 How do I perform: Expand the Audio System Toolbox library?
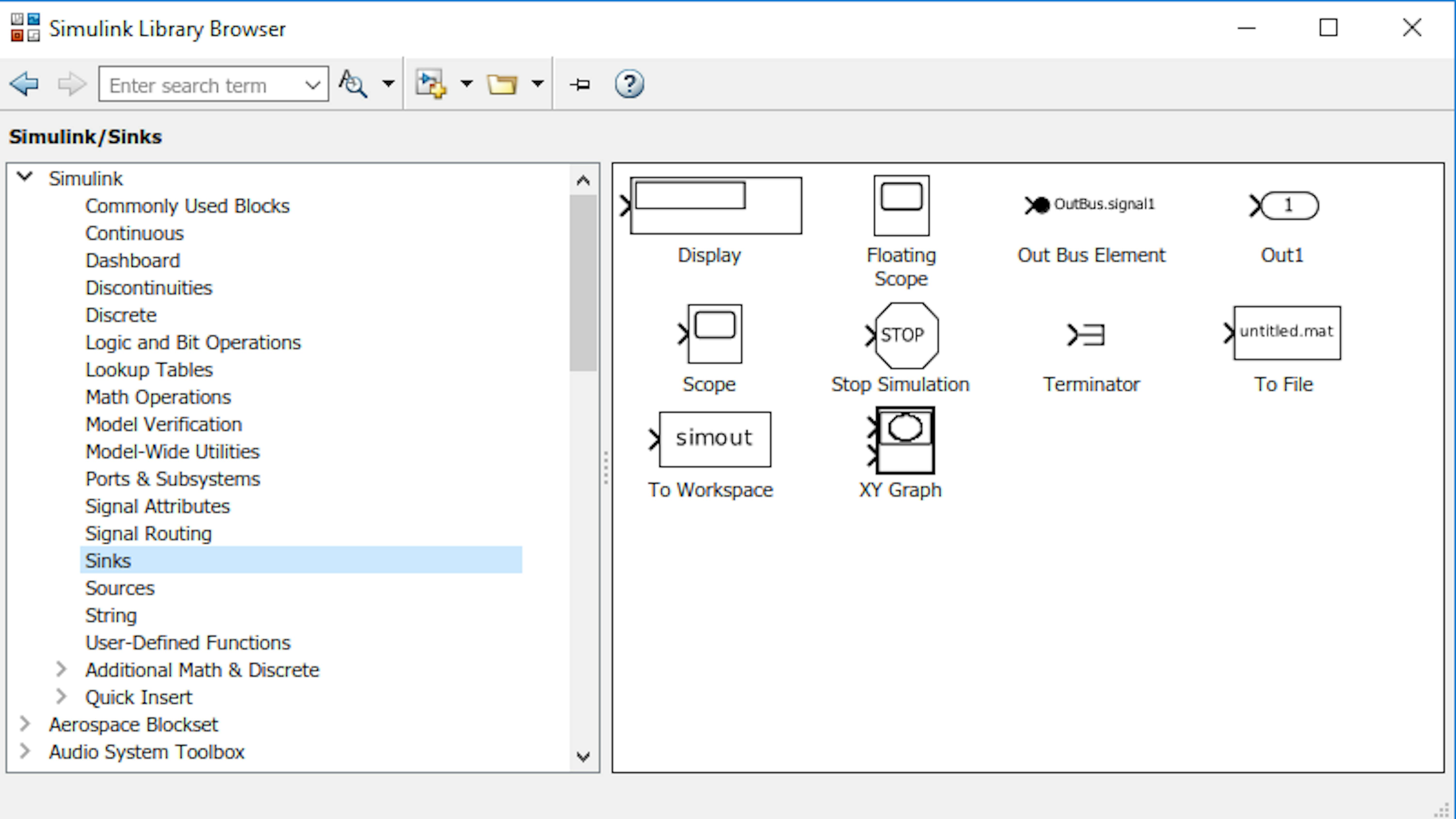coord(24,751)
